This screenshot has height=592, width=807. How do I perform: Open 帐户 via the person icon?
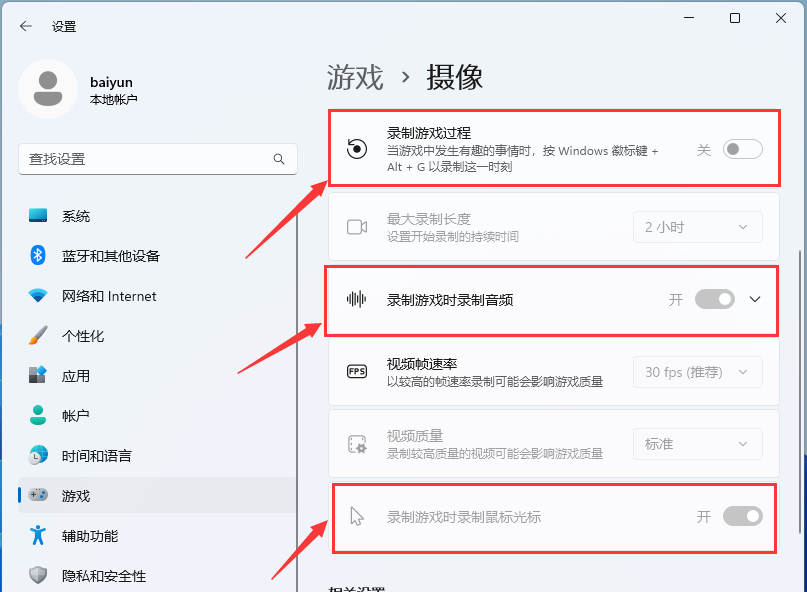(38, 416)
